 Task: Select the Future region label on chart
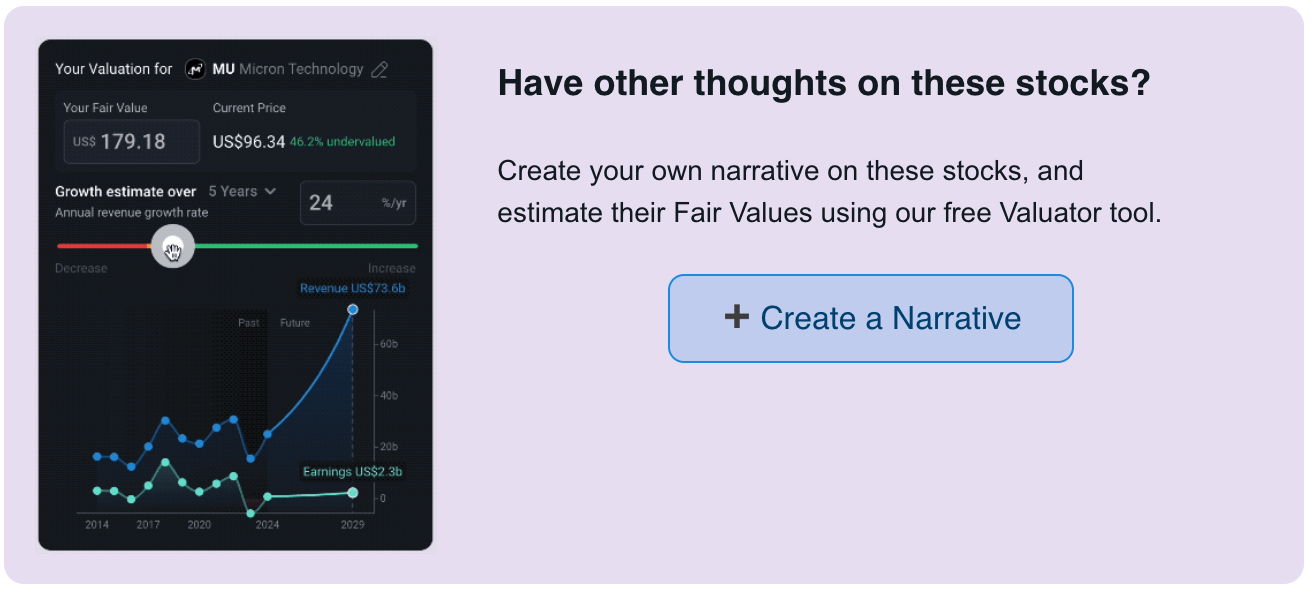[295, 323]
